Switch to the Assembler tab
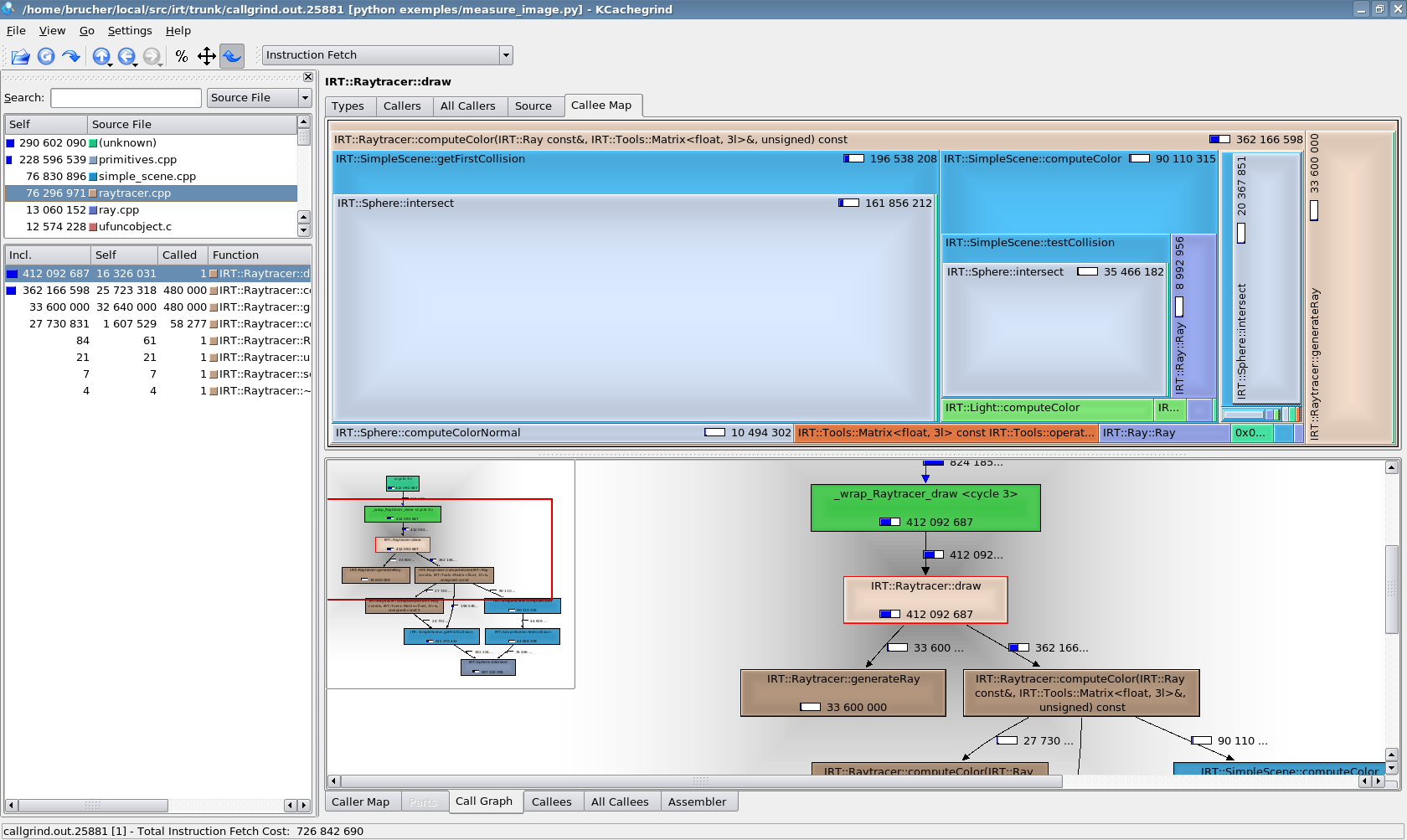1407x840 pixels. [697, 802]
